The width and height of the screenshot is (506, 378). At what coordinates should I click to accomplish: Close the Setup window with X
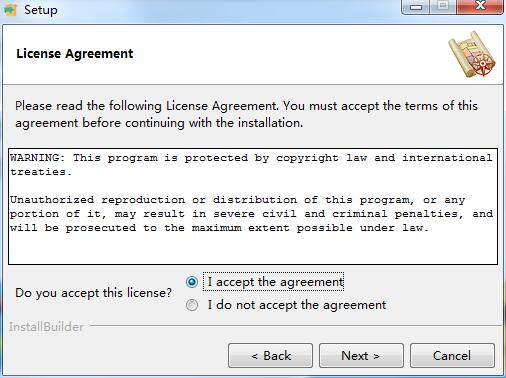click(x=480, y=6)
